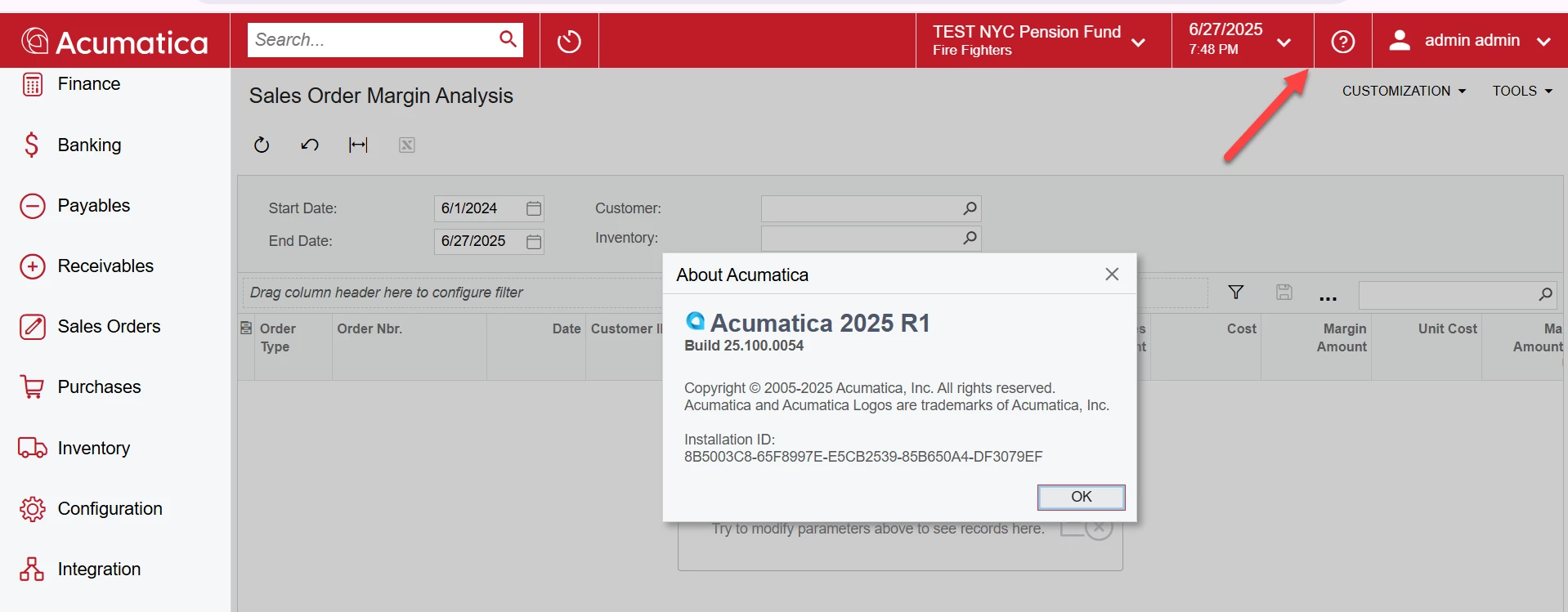Close the About Acumatica dialog
The width and height of the screenshot is (1568, 612).
[1112, 275]
